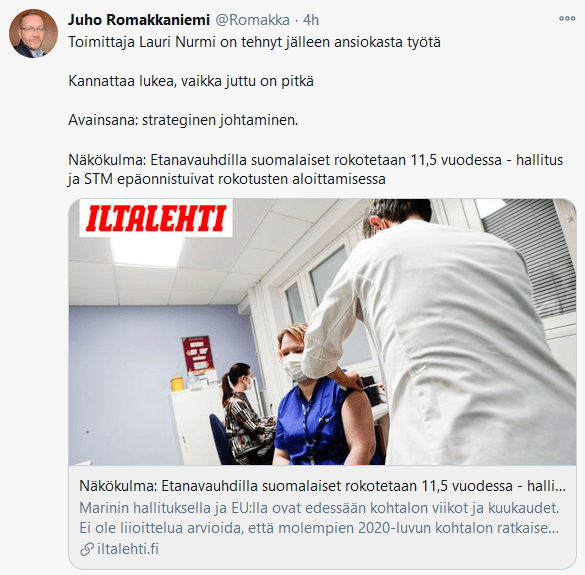The width and height of the screenshot is (585, 575).
Task: Open the vaccination photo preview
Action: click(322, 332)
